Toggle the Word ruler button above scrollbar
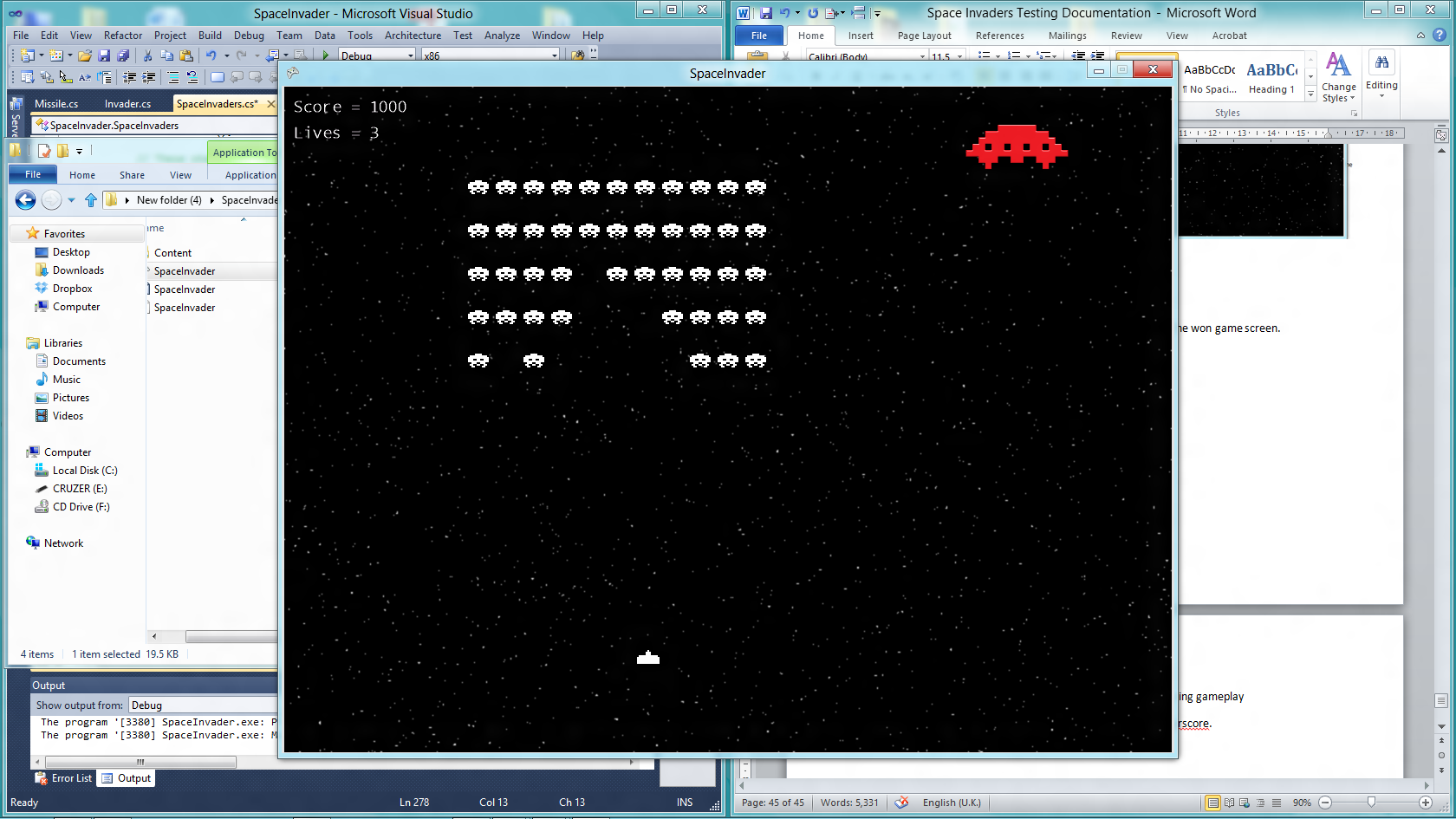Screen dimensions: 1456x819 coord(1441,136)
